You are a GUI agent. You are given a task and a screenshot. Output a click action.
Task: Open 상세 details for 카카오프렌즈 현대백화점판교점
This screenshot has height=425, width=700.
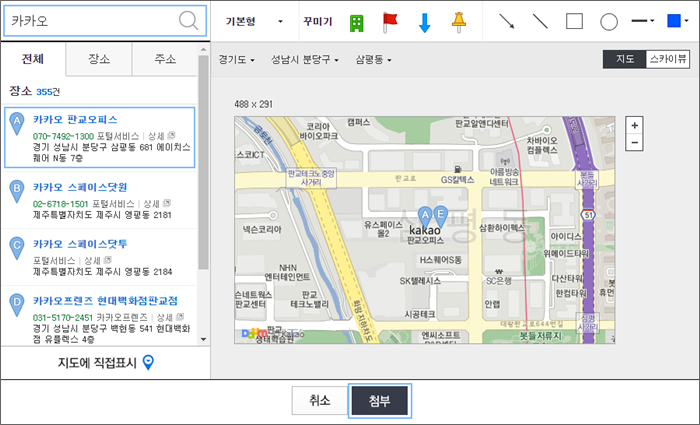170,317
